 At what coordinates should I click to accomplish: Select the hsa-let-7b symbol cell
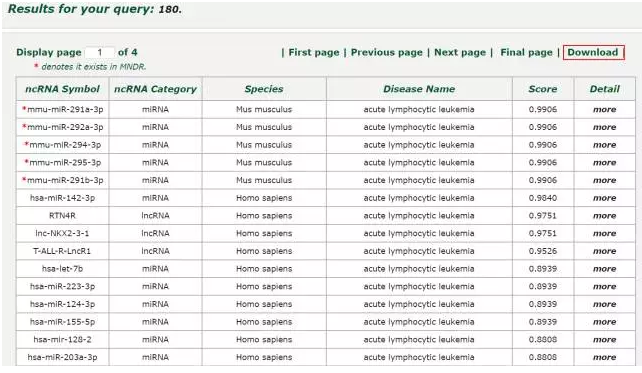click(63, 269)
